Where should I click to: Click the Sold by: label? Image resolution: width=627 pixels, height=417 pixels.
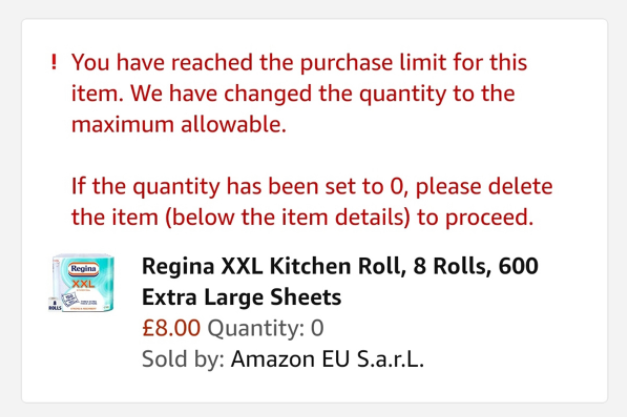[183, 360]
